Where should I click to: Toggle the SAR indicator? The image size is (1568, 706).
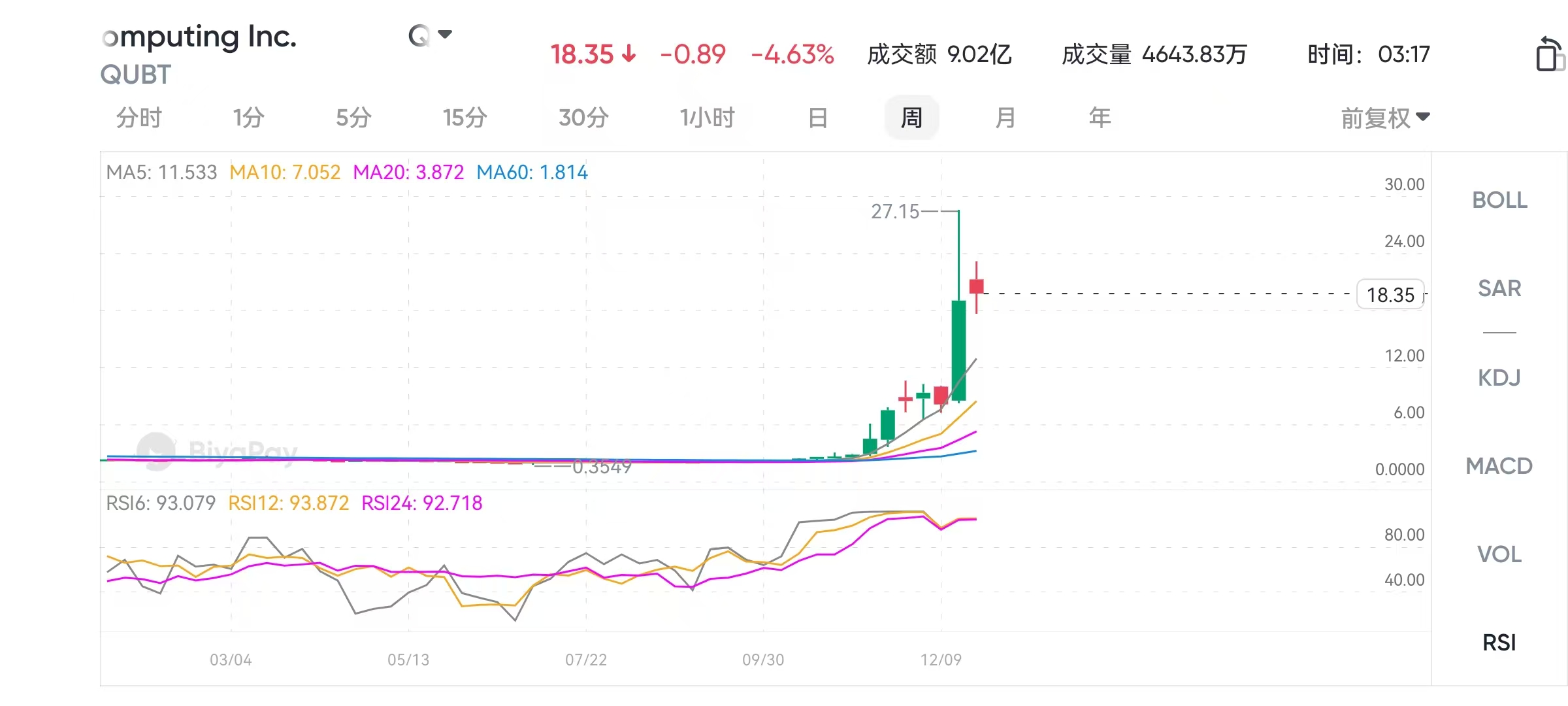click(1499, 288)
